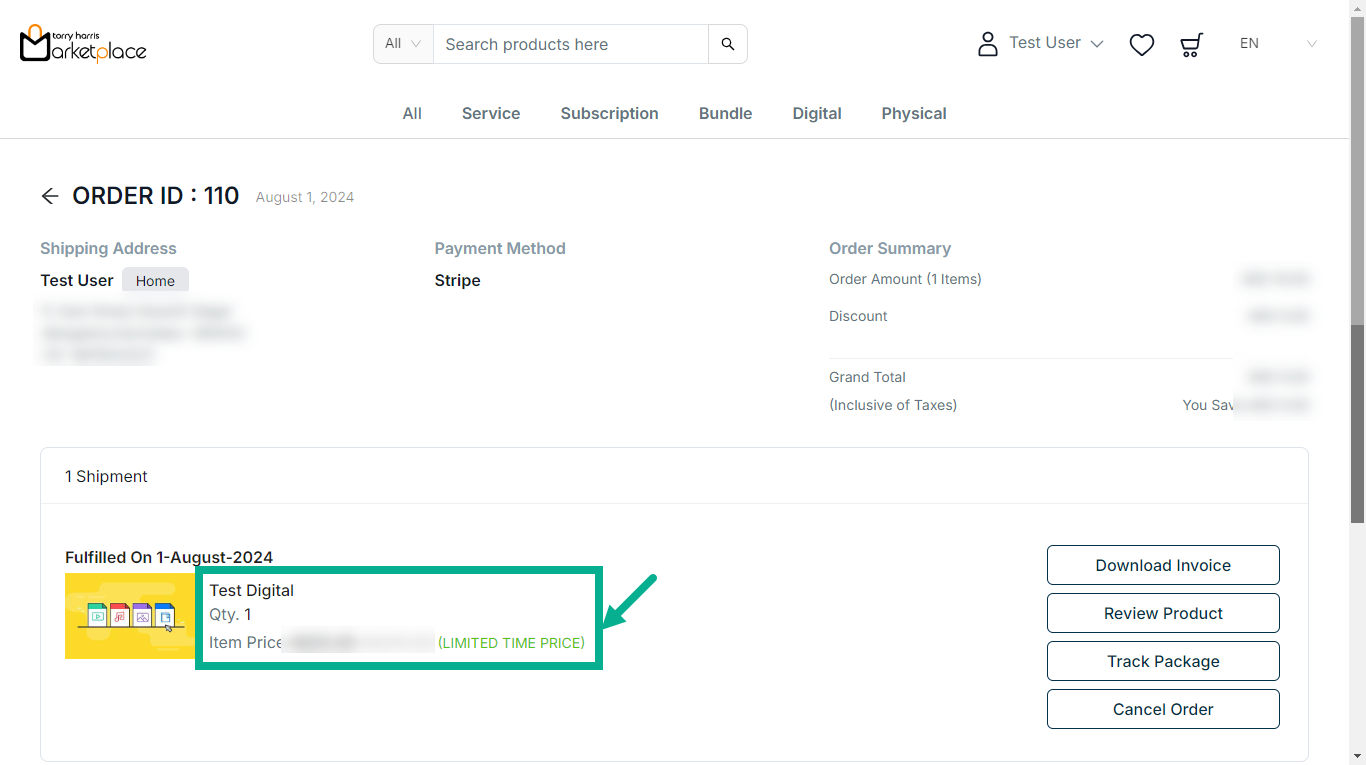Switch to the Digital category tab

tap(816, 113)
